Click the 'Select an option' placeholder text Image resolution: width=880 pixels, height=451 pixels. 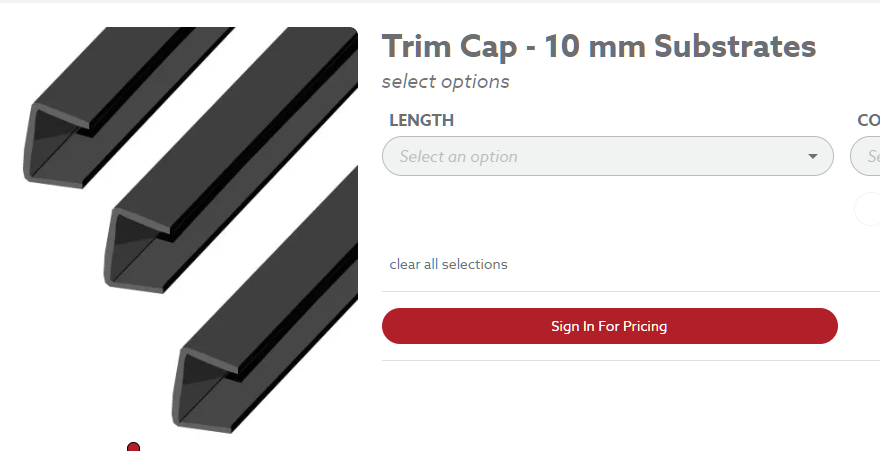pos(459,157)
